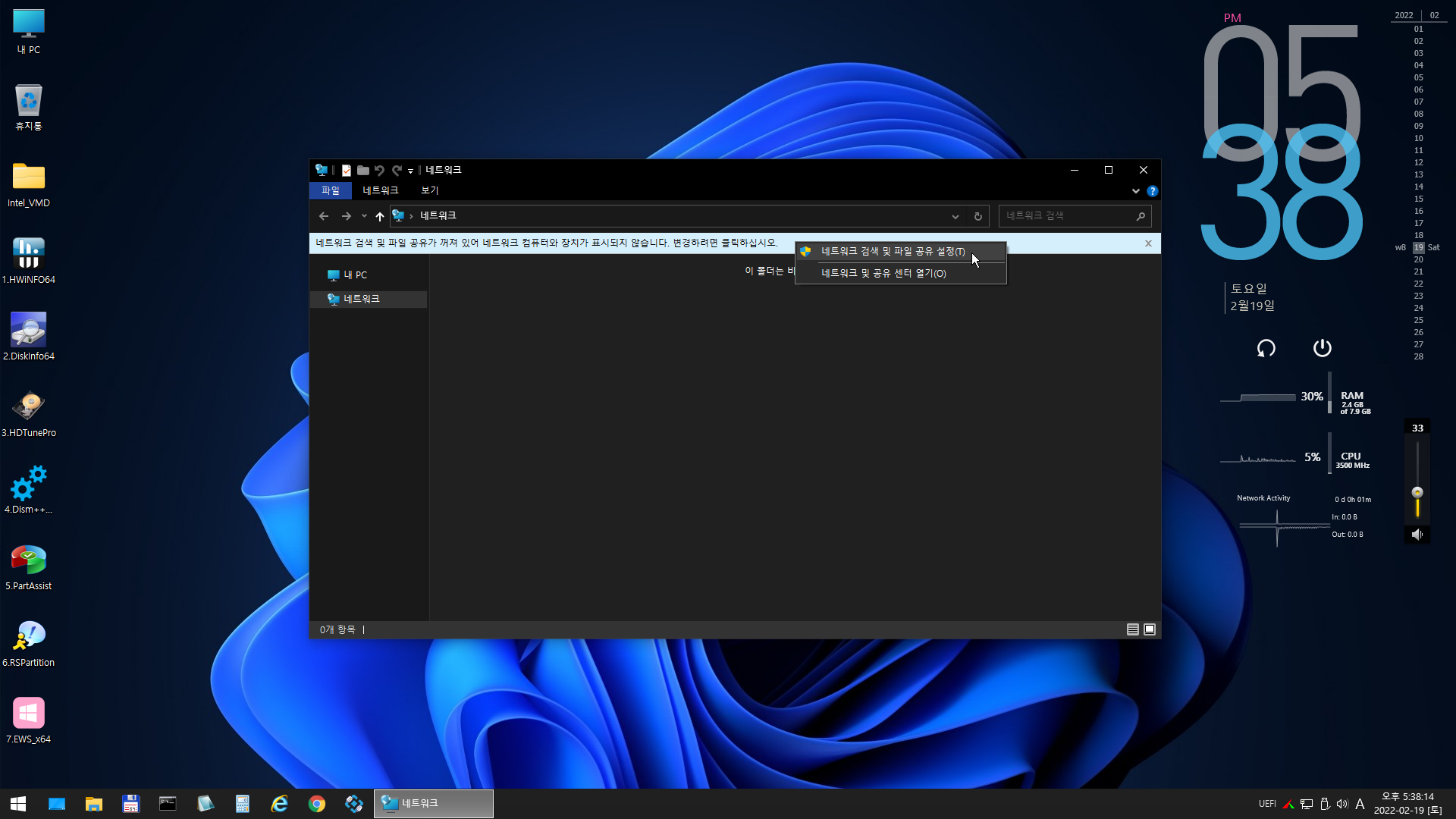Click the search magnifier icon

1141,216
